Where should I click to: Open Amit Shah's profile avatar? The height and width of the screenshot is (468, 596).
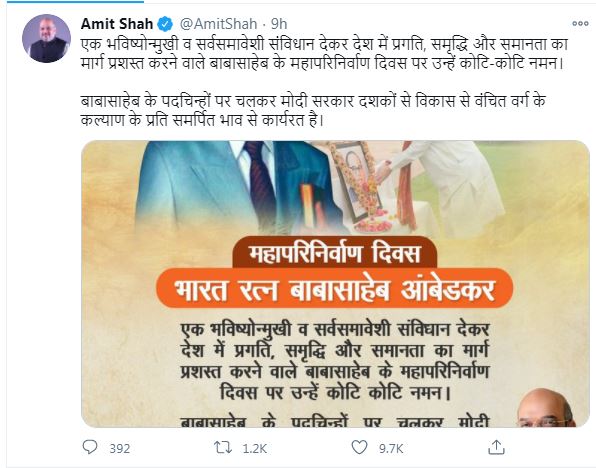tap(46, 38)
